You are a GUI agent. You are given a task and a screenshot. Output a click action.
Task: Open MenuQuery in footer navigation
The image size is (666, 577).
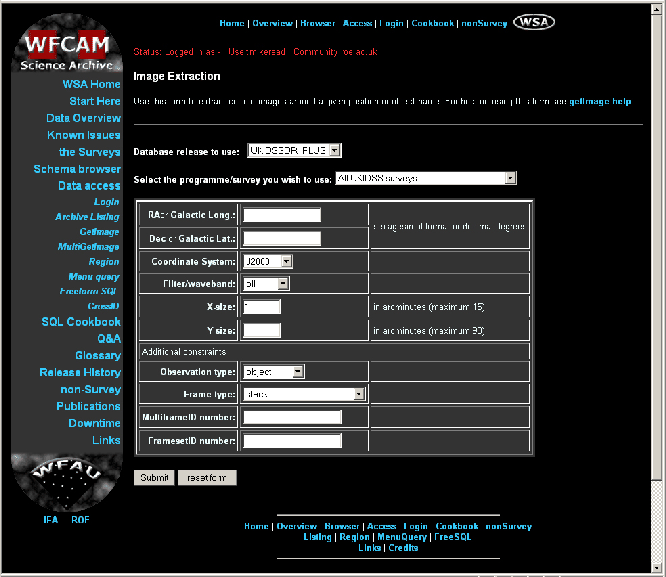pyautogui.click(x=402, y=537)
